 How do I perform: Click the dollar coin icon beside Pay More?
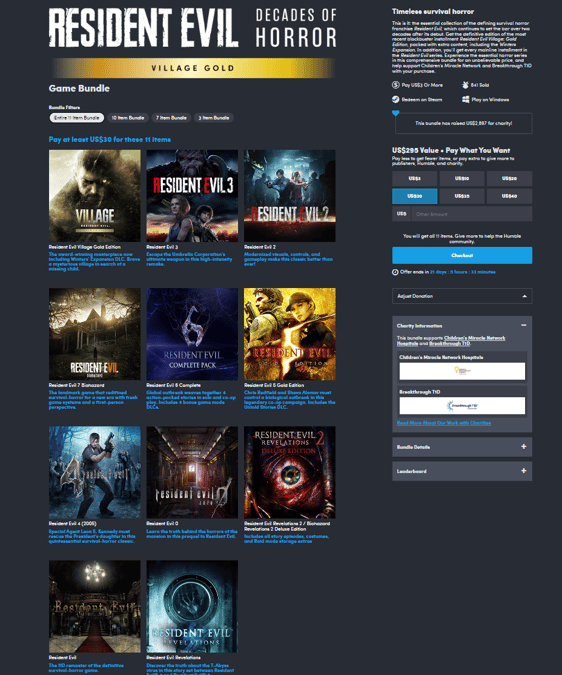395,85
